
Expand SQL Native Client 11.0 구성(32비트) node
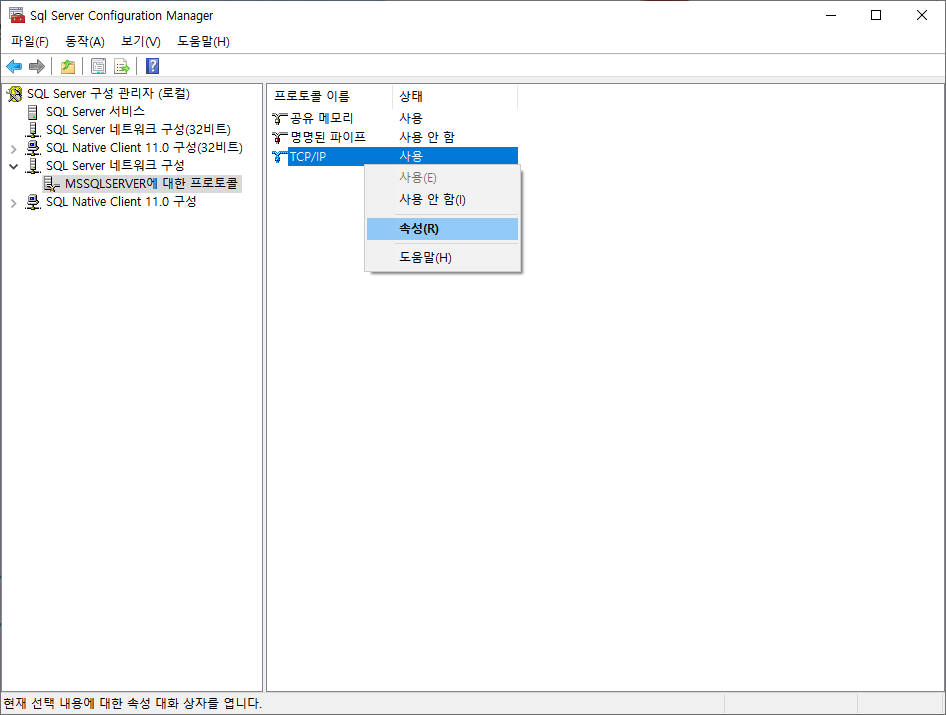point(14,148)
